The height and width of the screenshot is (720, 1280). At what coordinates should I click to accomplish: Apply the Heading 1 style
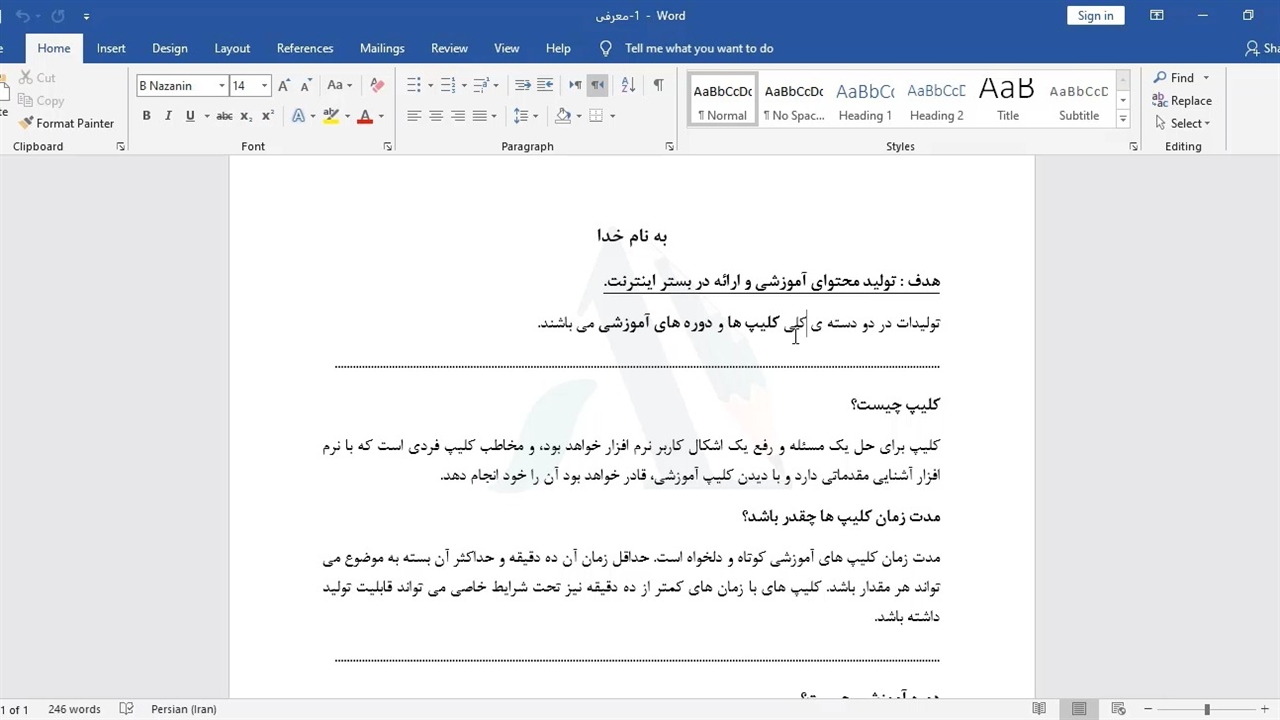tap(865, 99)
